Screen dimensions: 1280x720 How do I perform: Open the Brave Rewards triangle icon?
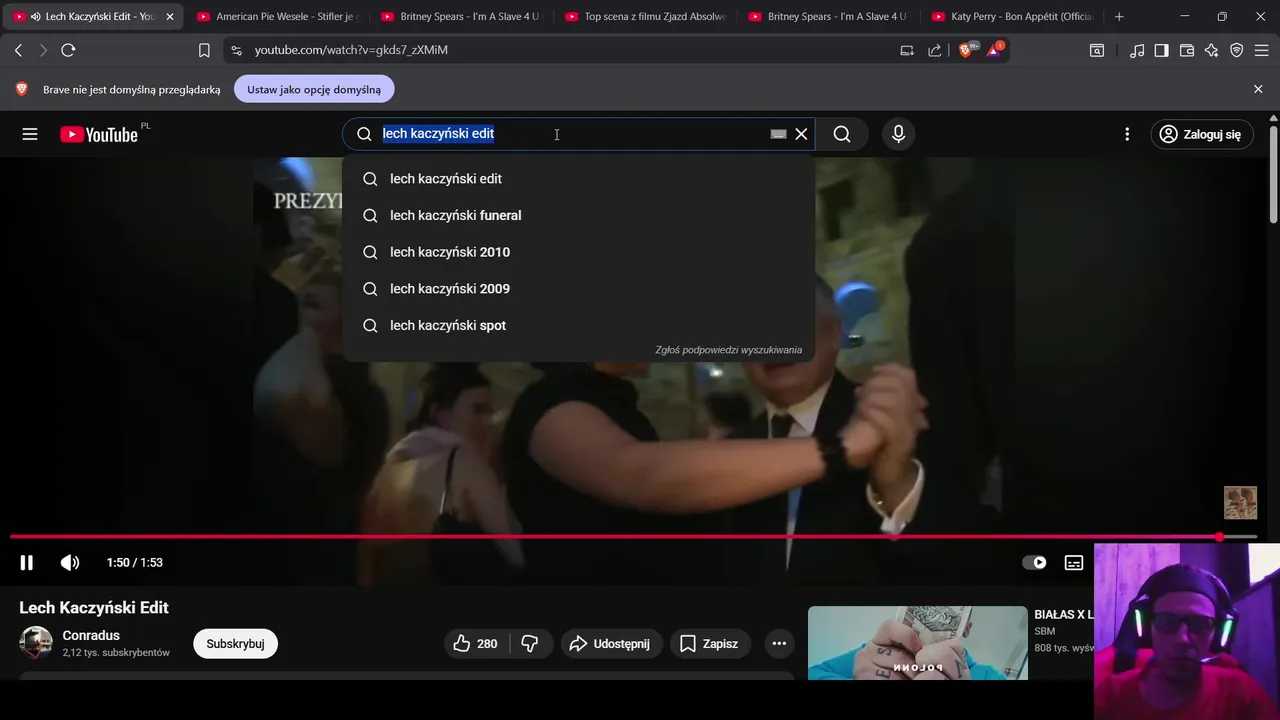(x=995, y=49)
